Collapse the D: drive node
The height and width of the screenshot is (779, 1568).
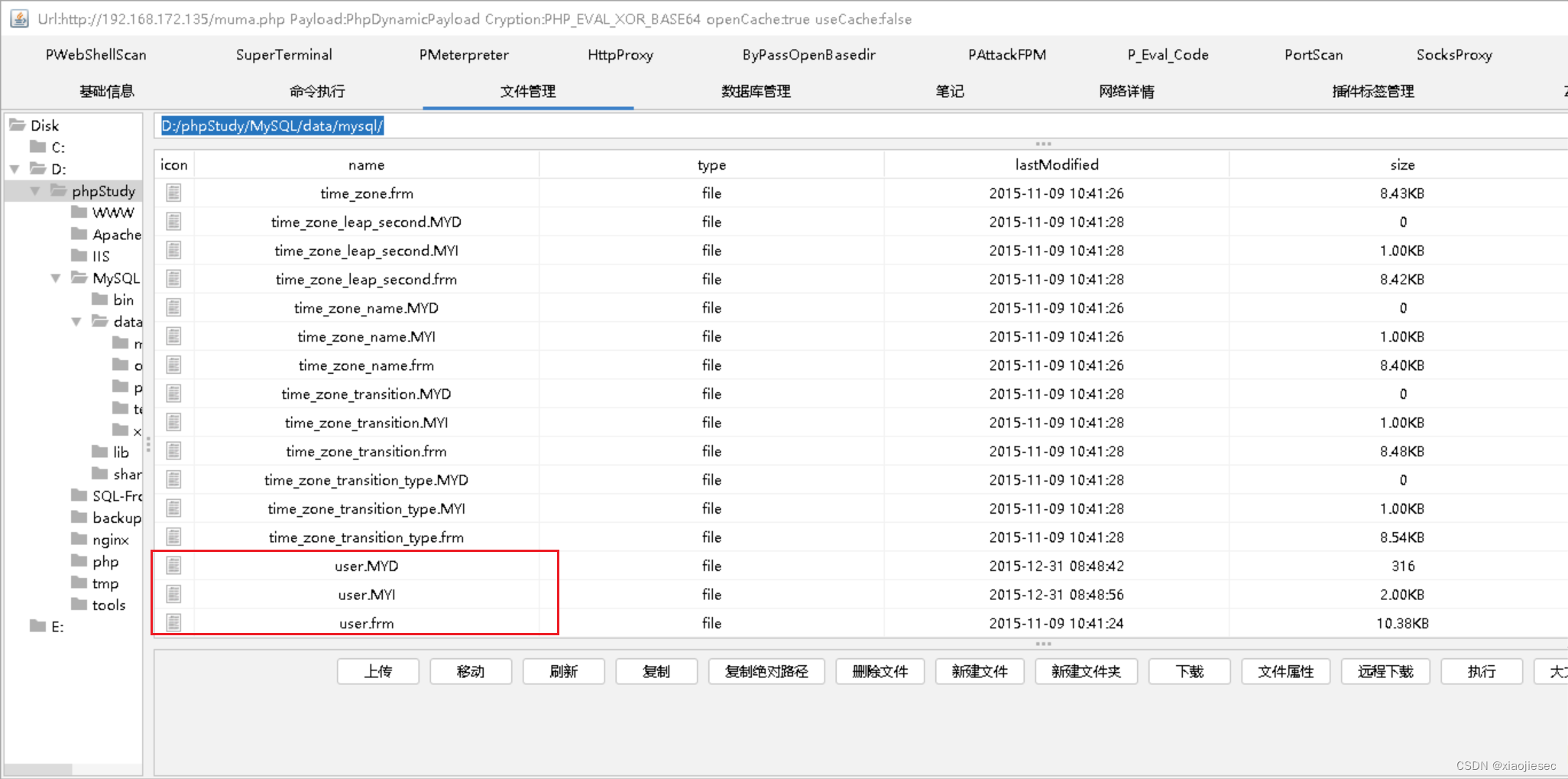tap(14, 169)
